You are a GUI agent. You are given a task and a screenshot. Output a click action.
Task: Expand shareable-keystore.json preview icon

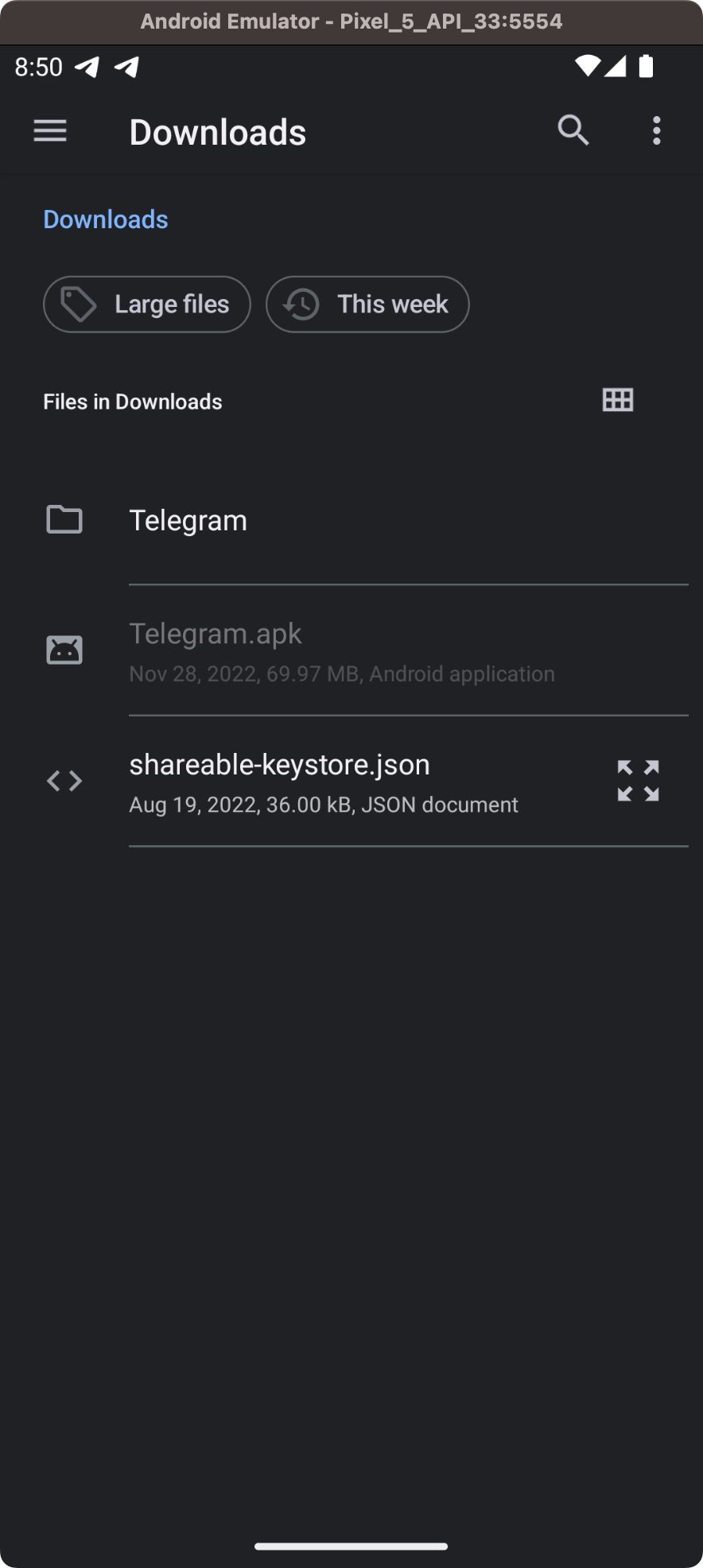tap(638, 780)
